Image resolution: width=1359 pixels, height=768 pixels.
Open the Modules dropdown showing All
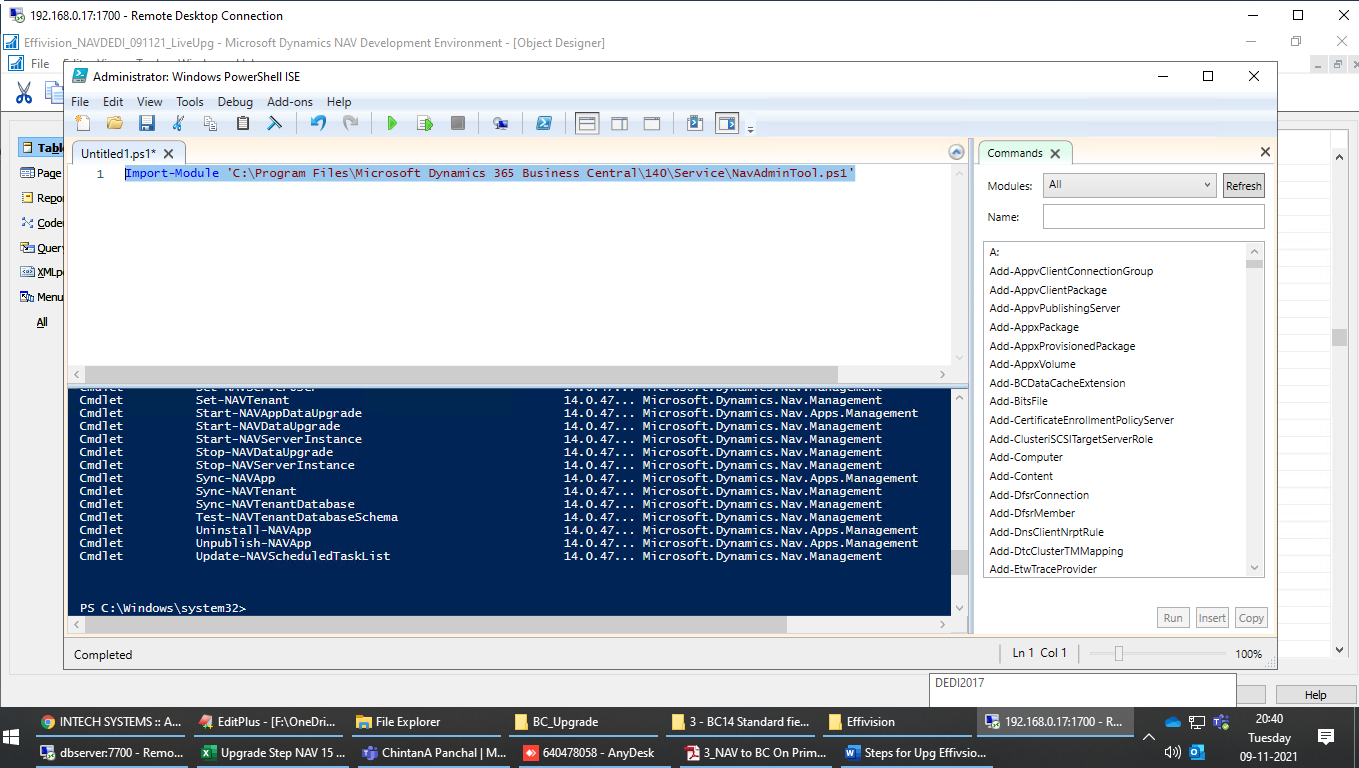click(1130, 185)
